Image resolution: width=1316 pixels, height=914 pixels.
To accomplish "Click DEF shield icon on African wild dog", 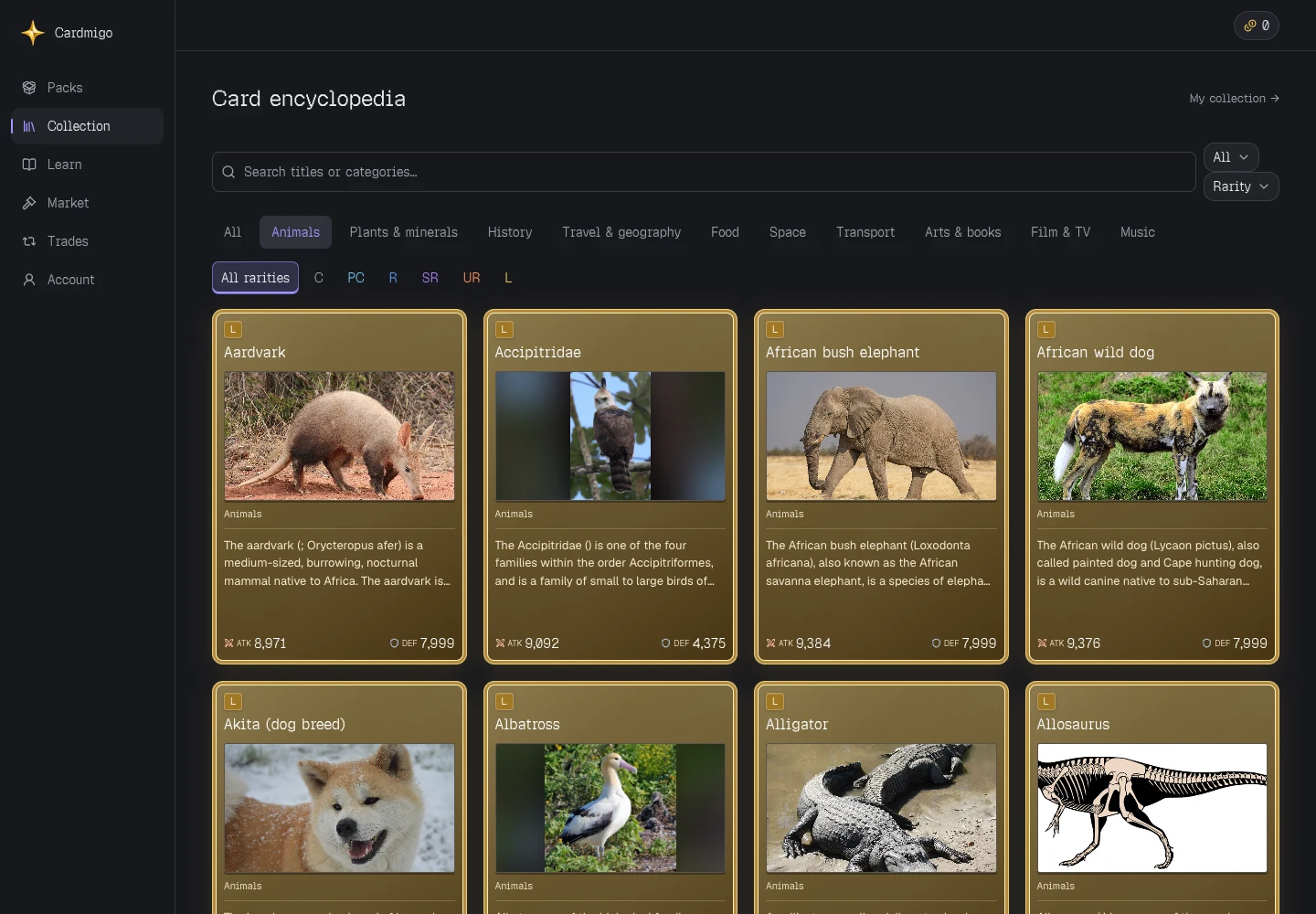I will click(x=1206, y=643).
